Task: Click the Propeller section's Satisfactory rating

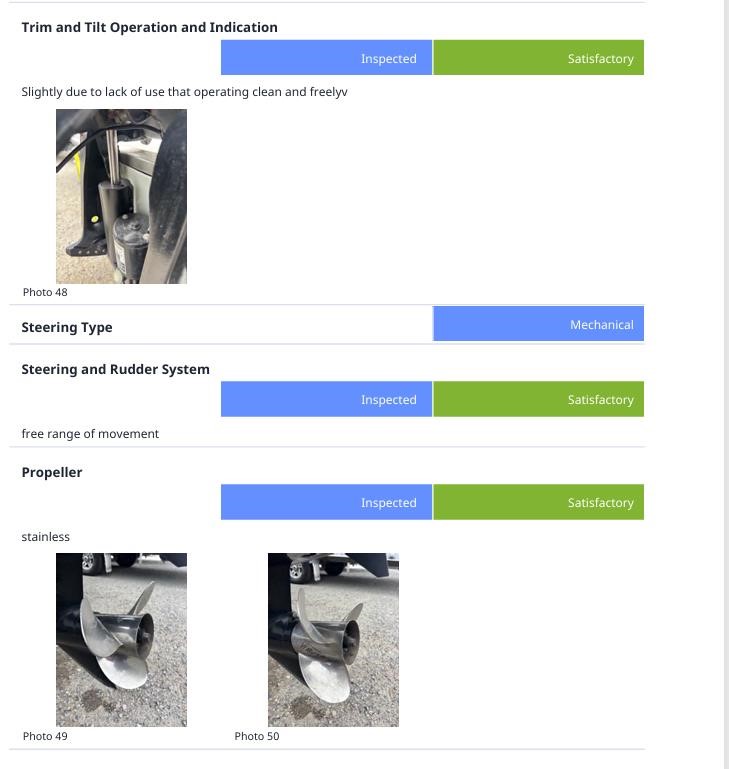Action: point(538,502)
